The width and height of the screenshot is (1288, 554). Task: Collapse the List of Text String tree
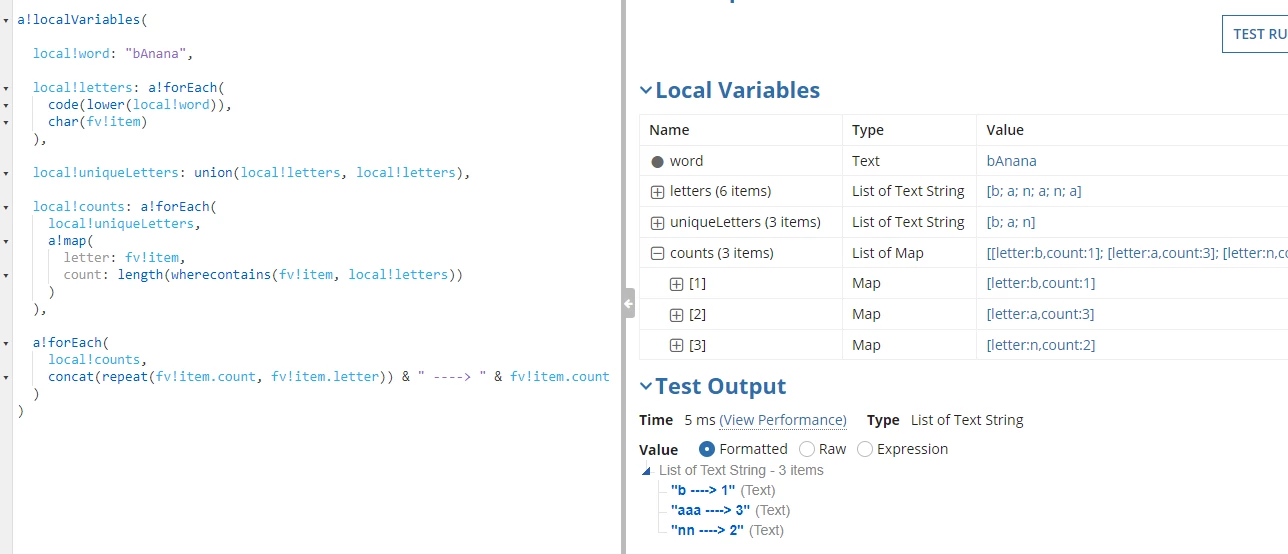click(646, 471)
